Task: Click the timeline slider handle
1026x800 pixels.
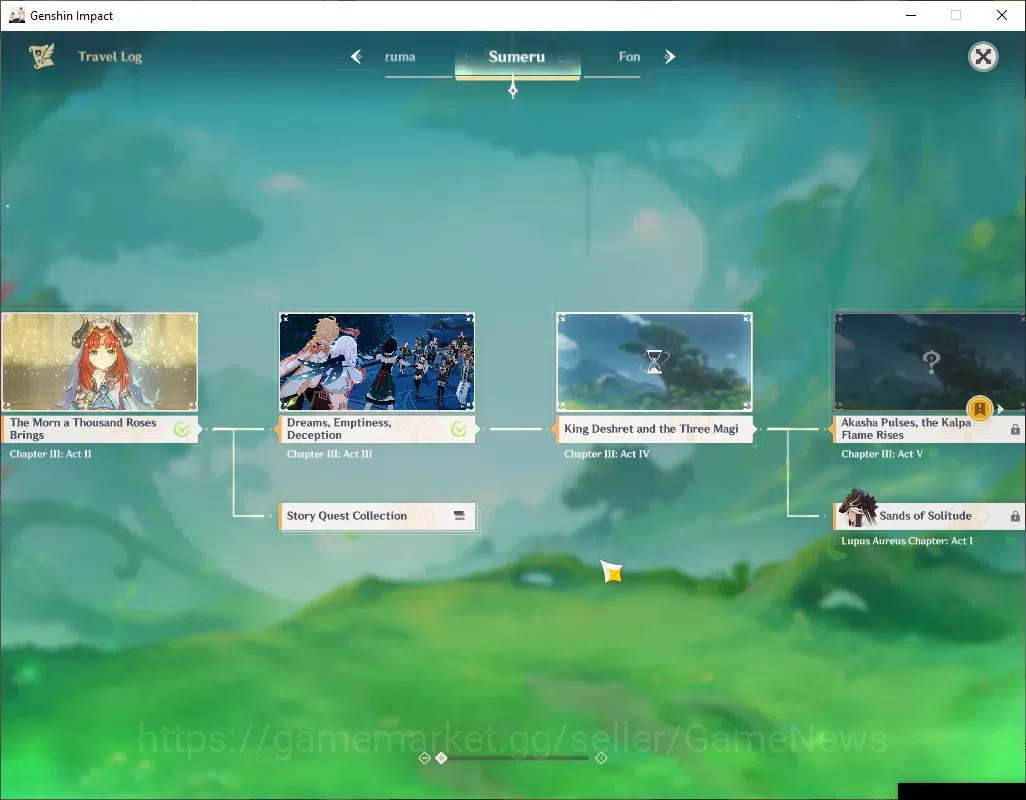Action: tap(442, 758)
